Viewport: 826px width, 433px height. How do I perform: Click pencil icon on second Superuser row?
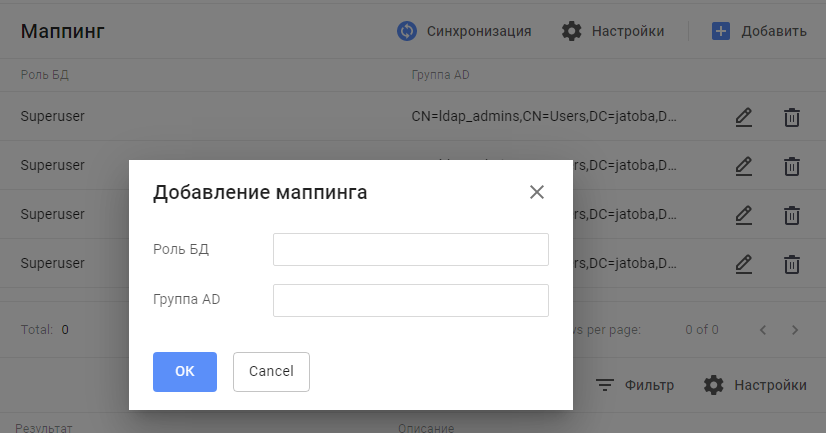tap(743, 166)
